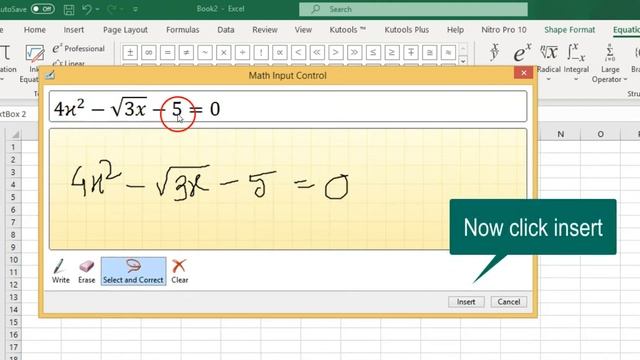Click the Ink Equation icon

[35, 53]
